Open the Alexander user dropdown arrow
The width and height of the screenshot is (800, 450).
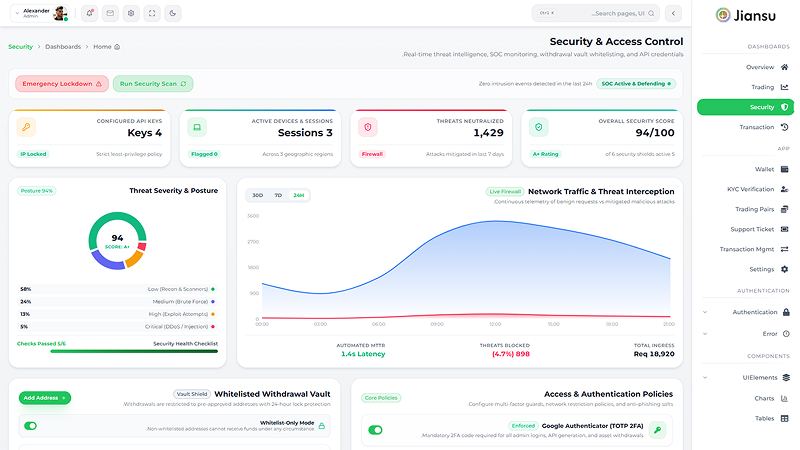pos(17,13)
